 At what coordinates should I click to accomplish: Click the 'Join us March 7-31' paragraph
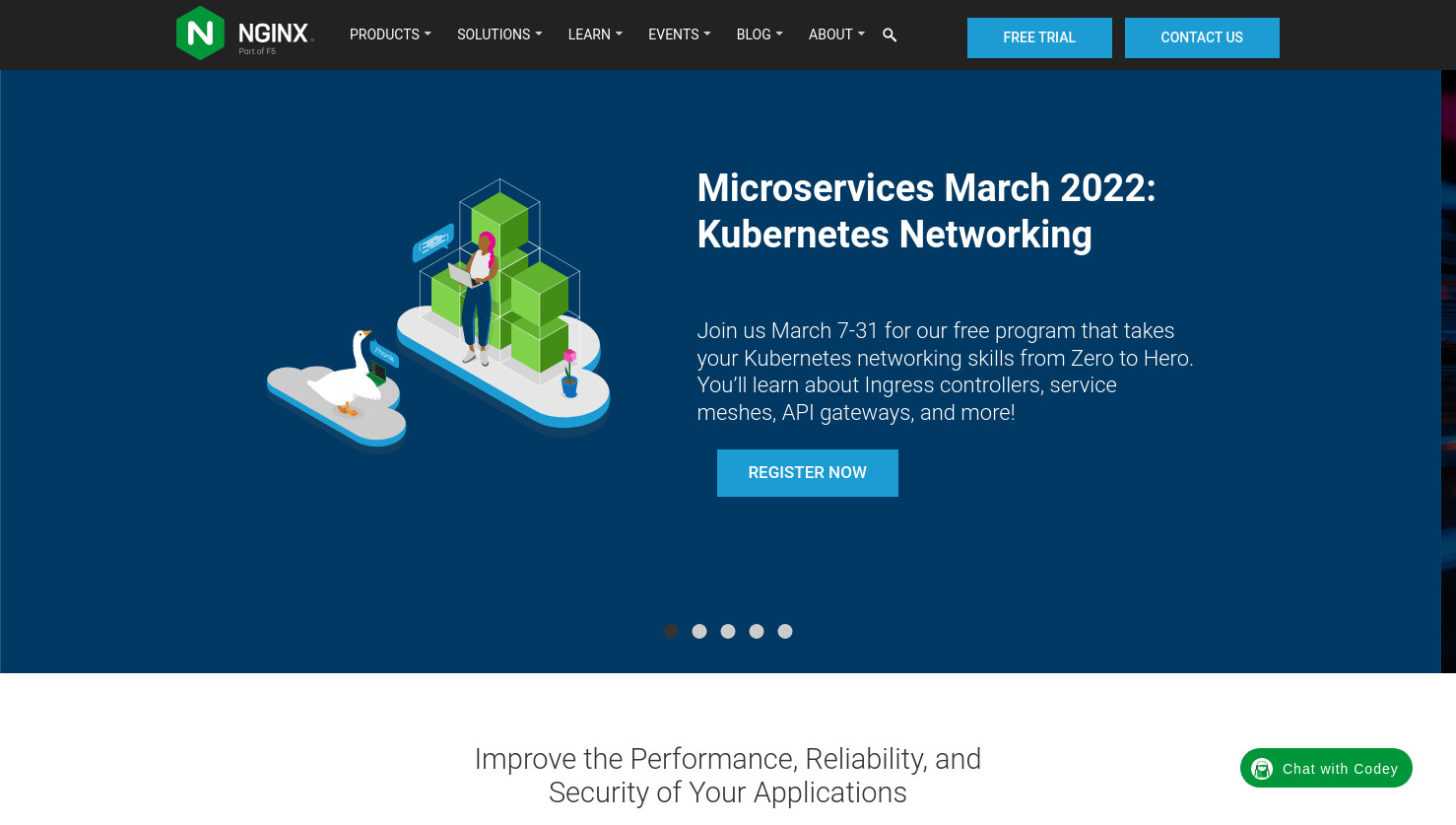coord(945,372)
